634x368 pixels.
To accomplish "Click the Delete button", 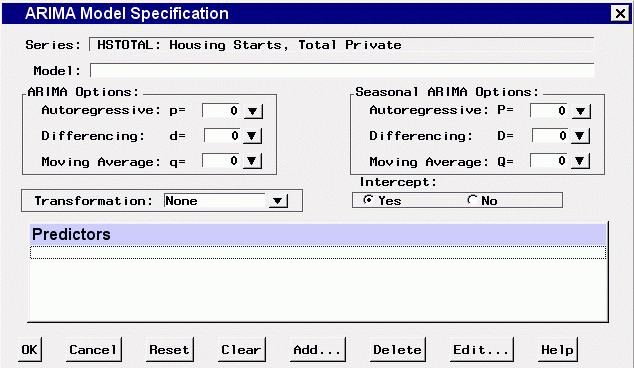I will [x=397, y=350].
